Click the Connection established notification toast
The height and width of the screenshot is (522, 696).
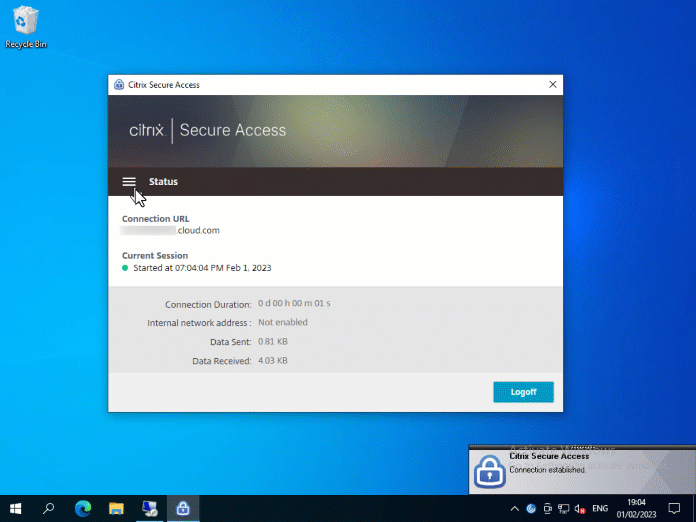pos(582,468)
